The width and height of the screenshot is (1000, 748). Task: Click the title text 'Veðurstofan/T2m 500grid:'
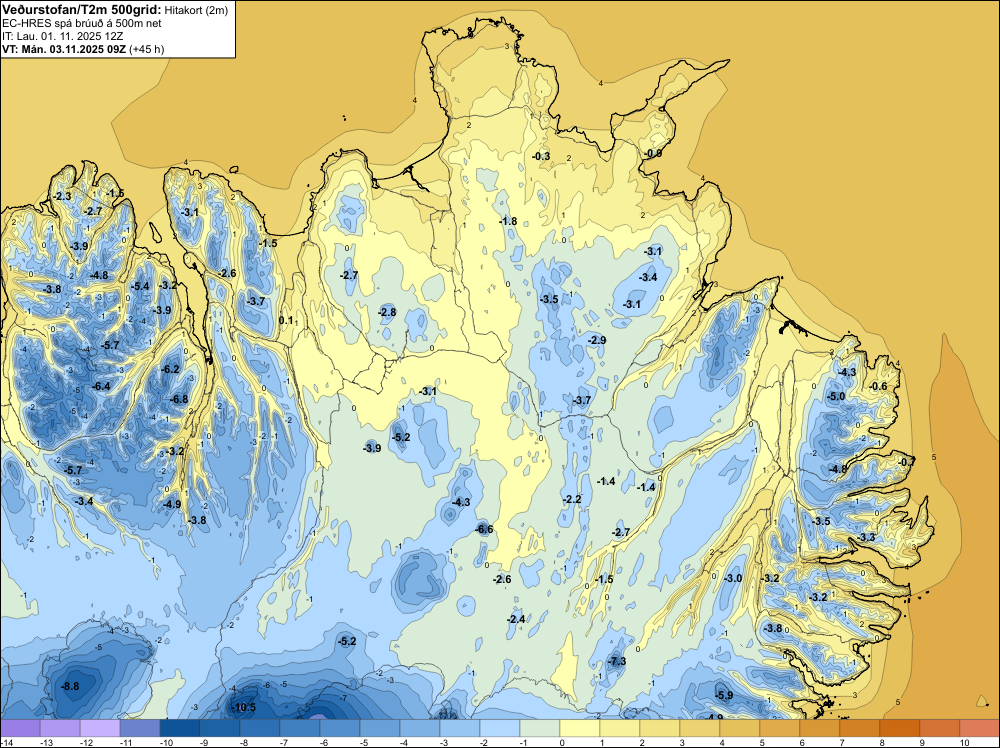(82, 10)
